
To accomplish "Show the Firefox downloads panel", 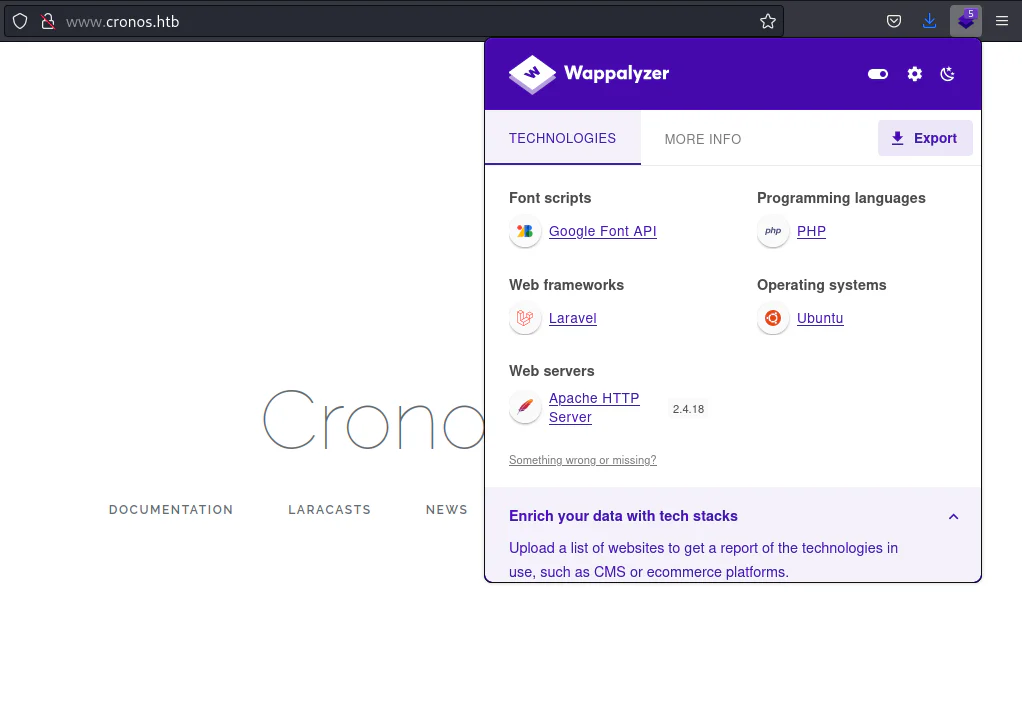I will tap(929, 21).
